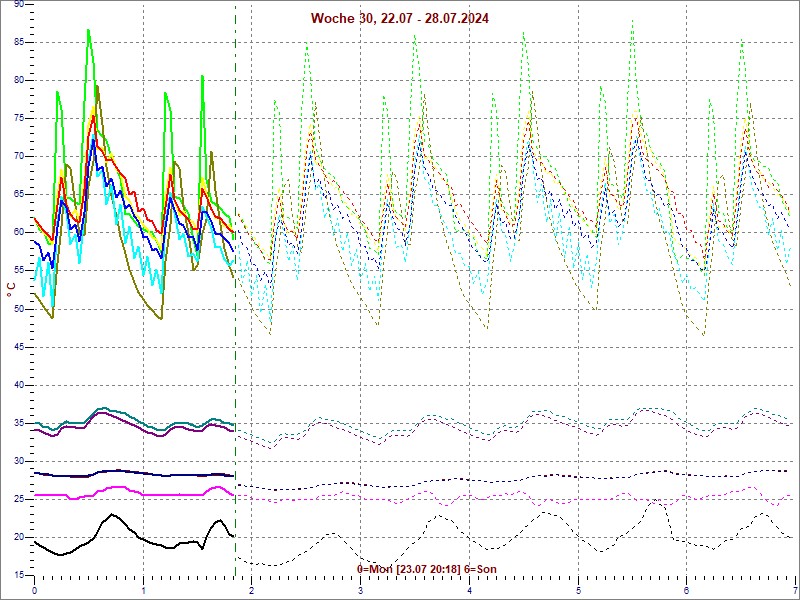Click the '75' tick label on y-axis
Image resolution: width=800 pixels, height=600 pixels.
coord(19,119)
